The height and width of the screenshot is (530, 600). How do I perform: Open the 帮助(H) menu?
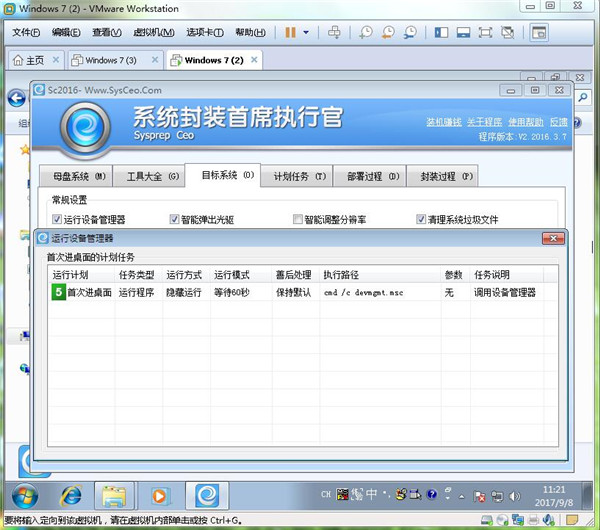tap(250, 33)
